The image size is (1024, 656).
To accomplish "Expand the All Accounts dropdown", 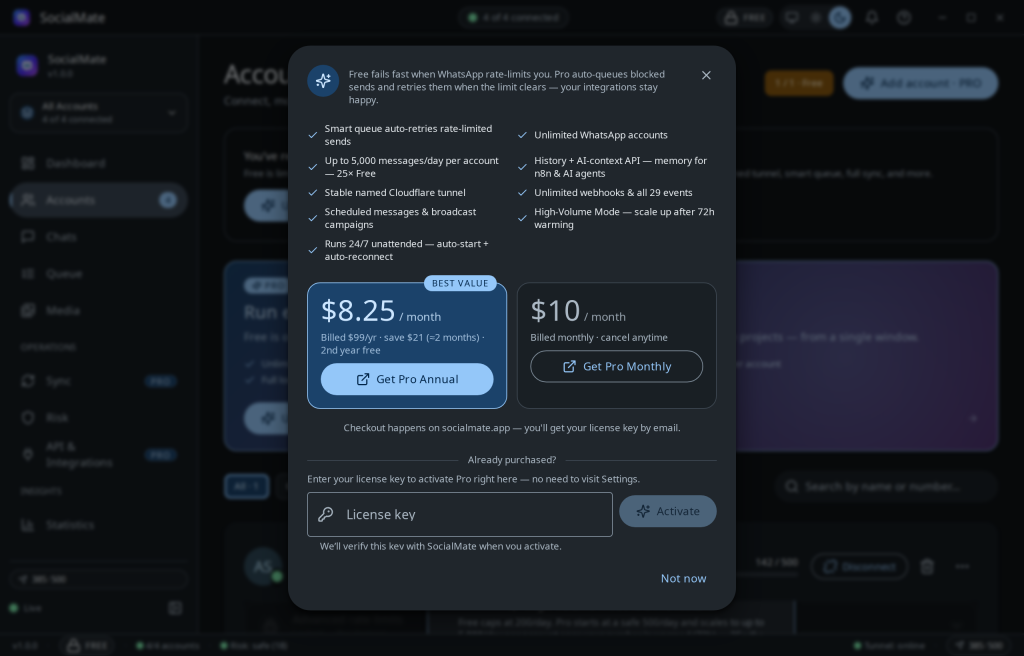I will 99,112.
